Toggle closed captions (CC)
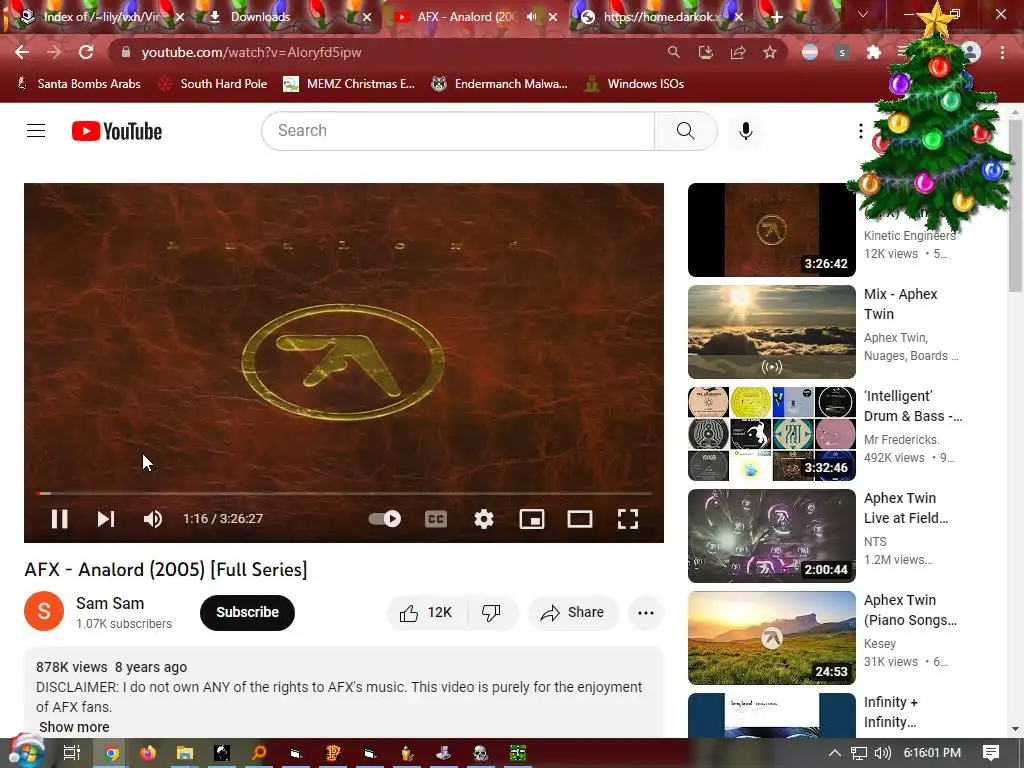The image size is (1024, 768). 436,519
